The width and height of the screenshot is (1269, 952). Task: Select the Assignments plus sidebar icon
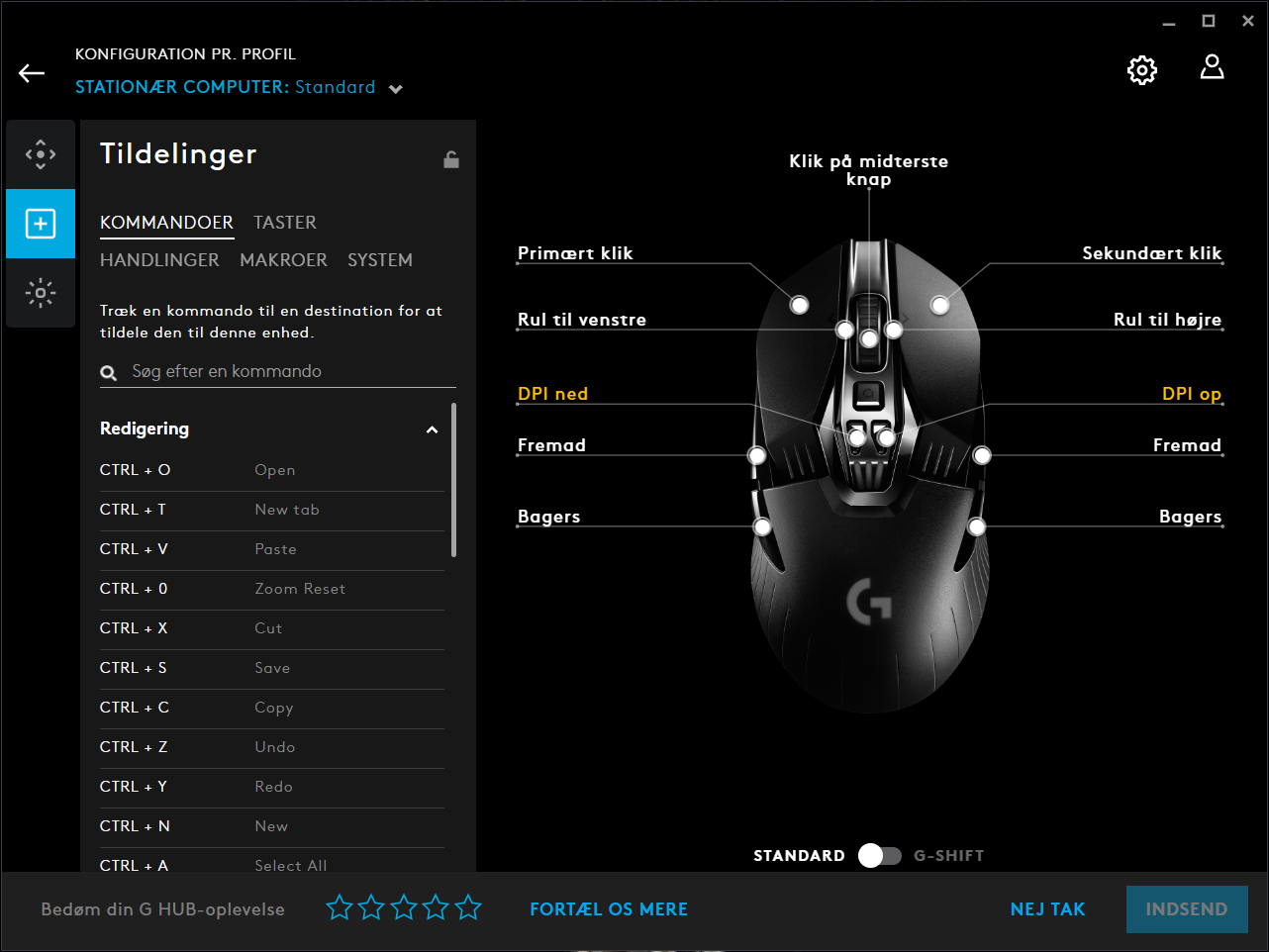click(x=41, y=224)
